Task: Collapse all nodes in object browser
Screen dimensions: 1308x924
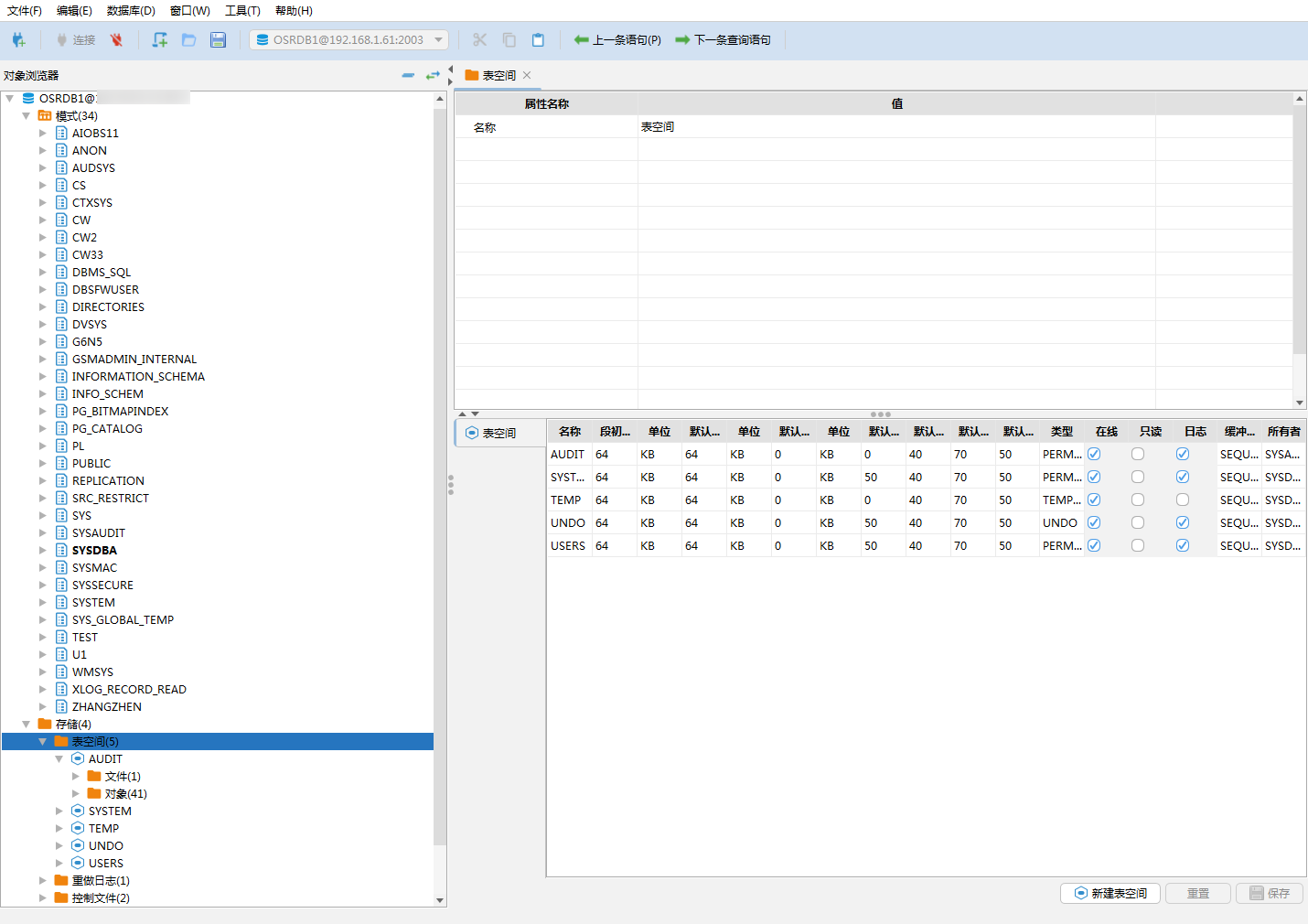Action: pos(408,75)
